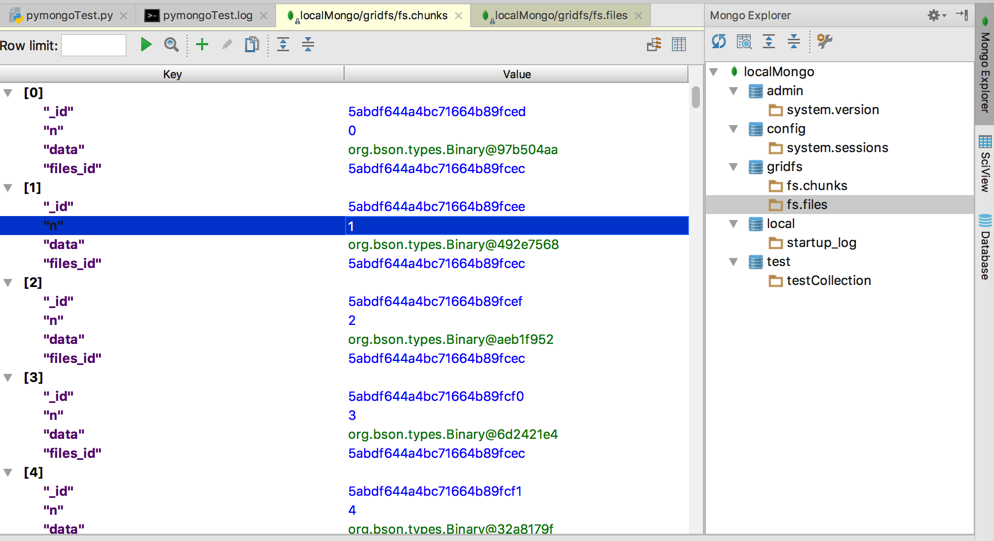Open the Mongo Explorer query window icon
The width and height of the screenshot is (994, 541).
(744, 42)
